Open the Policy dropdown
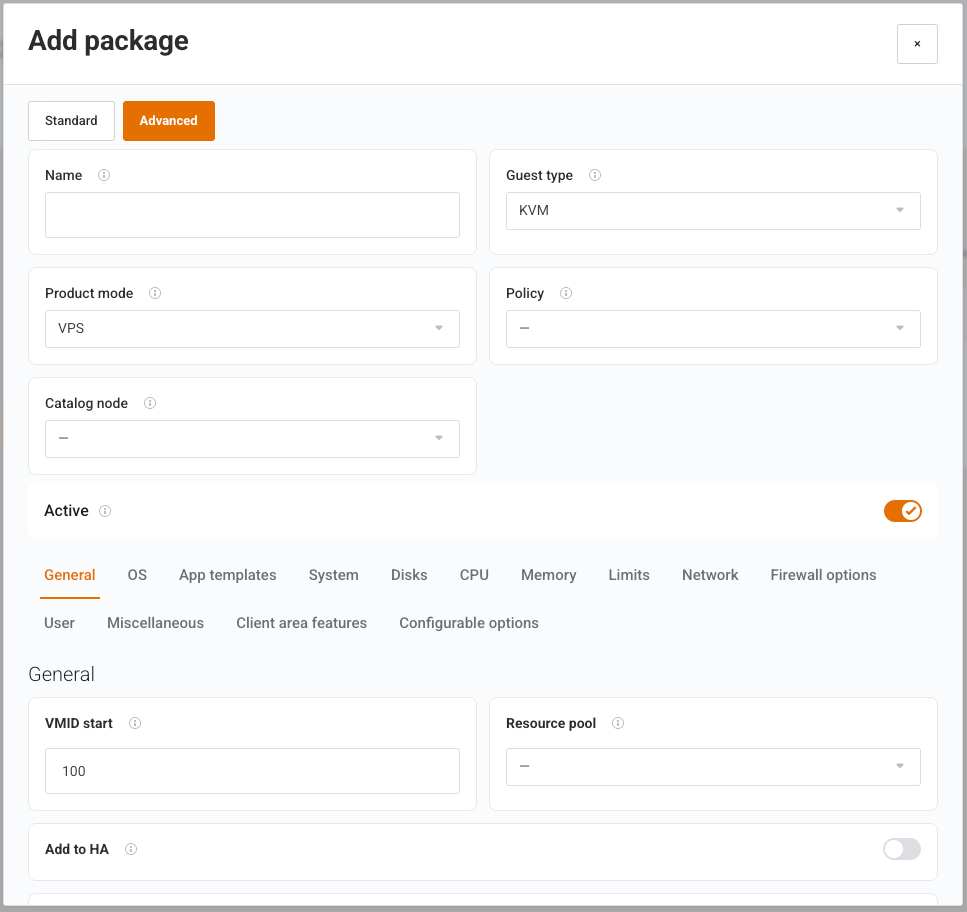967x912 pixels. [713, 329]
